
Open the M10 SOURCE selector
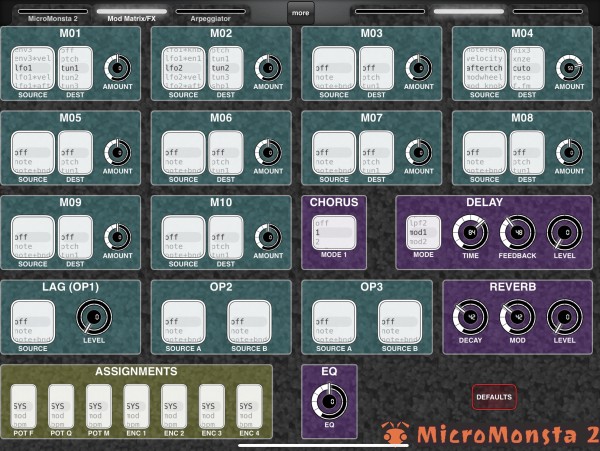(183, 237)
